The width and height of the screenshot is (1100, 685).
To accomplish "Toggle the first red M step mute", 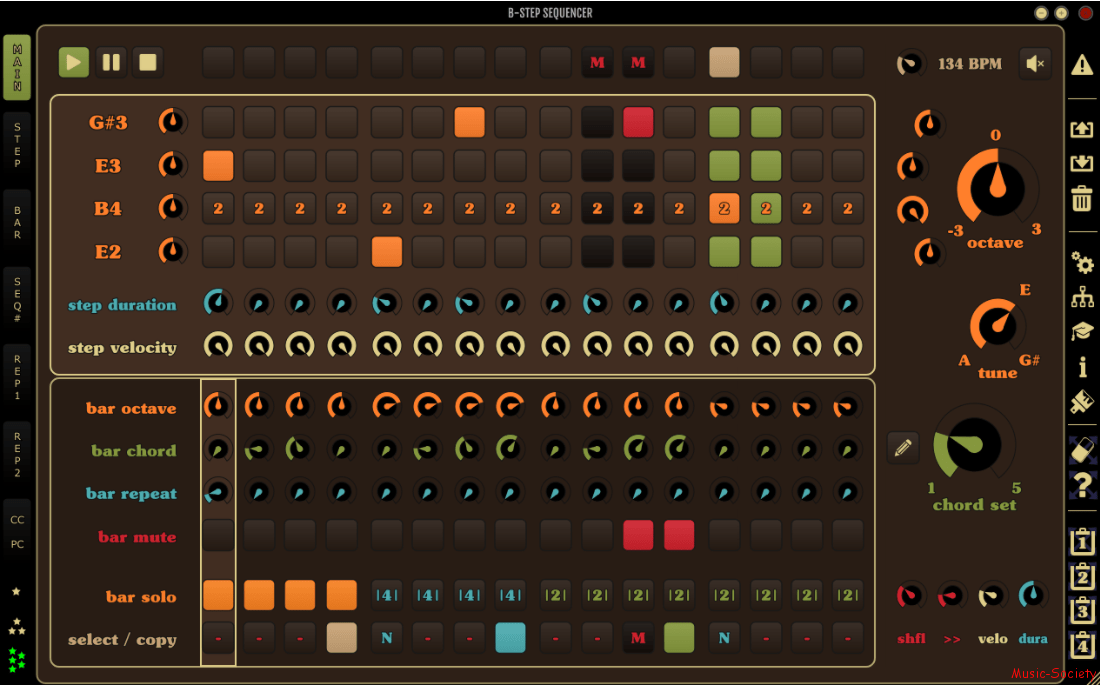I will tap(597, 62).
